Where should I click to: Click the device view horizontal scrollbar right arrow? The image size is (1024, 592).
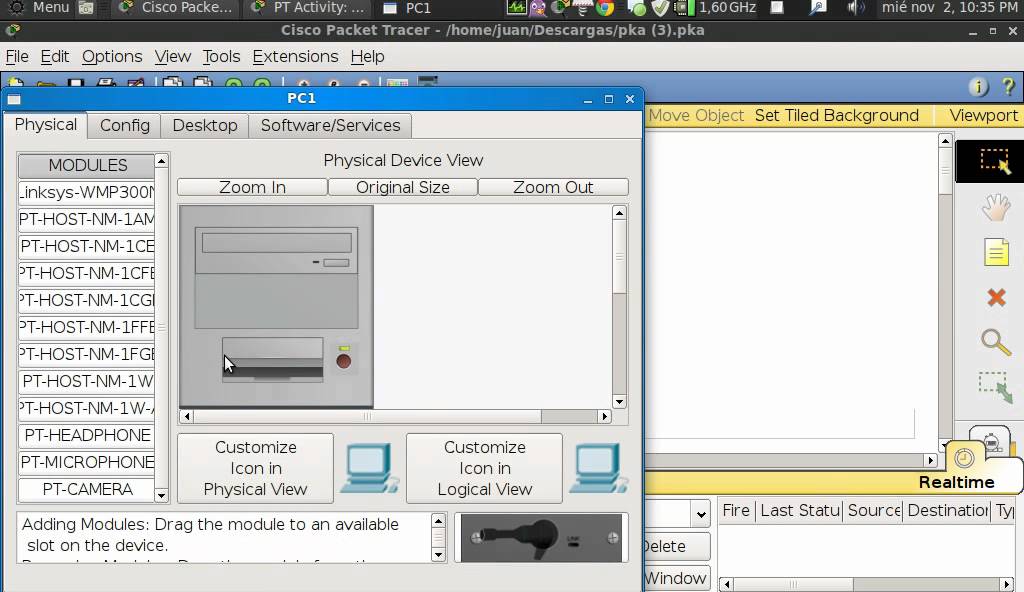click(x=605, y=416)
